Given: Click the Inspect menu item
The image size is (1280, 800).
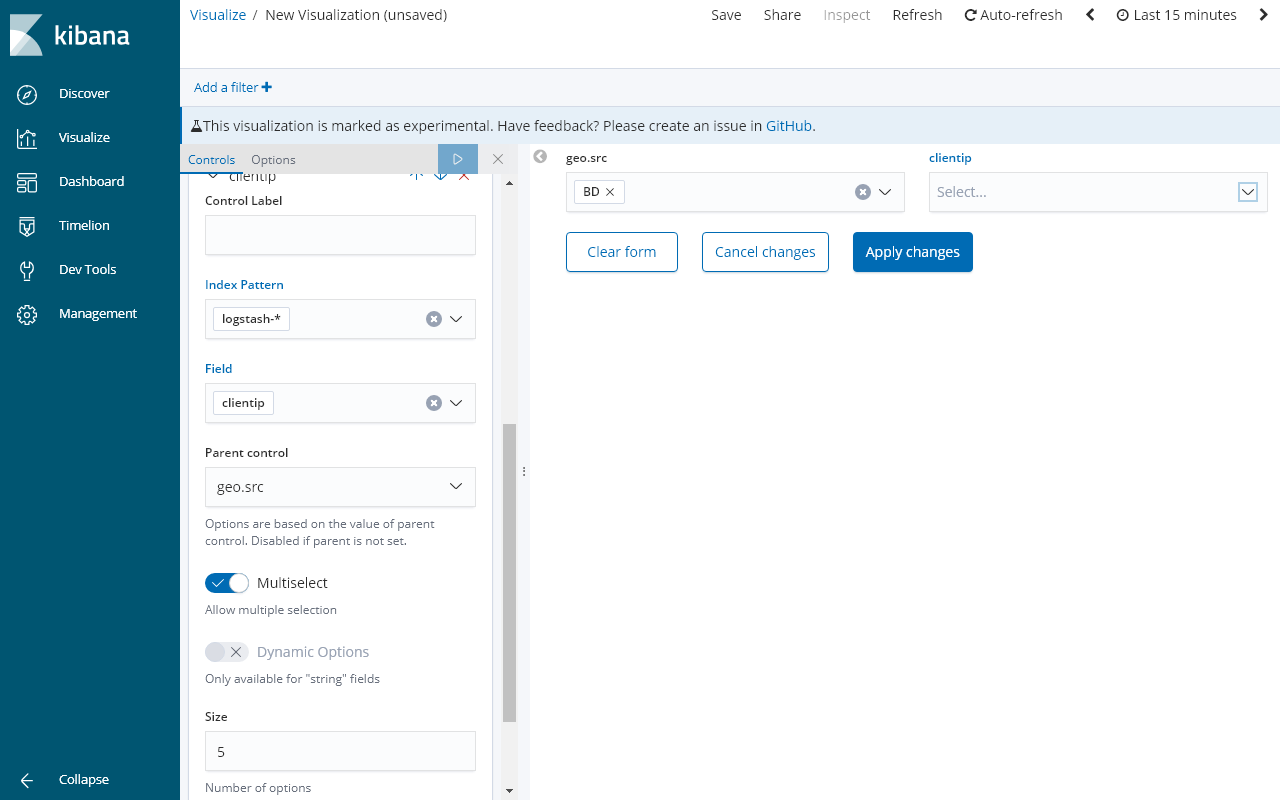Looking at the screenshot, I should pyautogui.click(x=847, y=15).
